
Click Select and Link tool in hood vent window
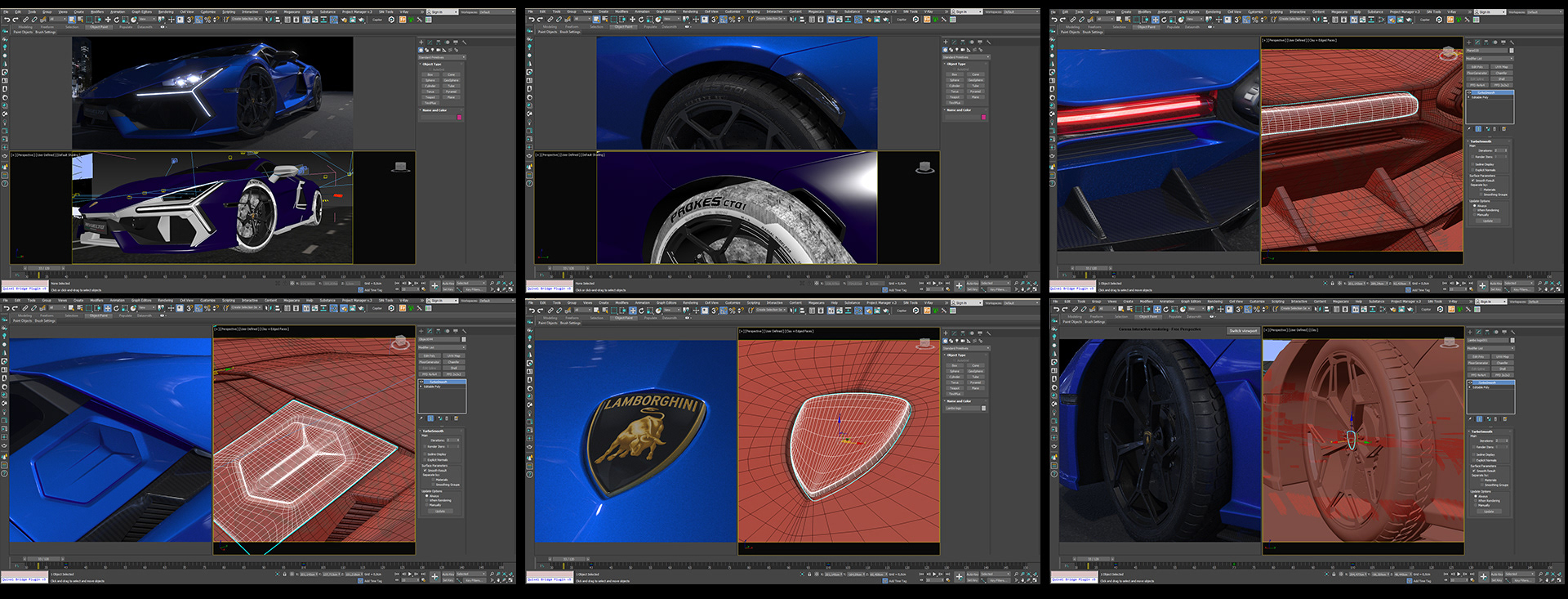click(x=25, y=309)
